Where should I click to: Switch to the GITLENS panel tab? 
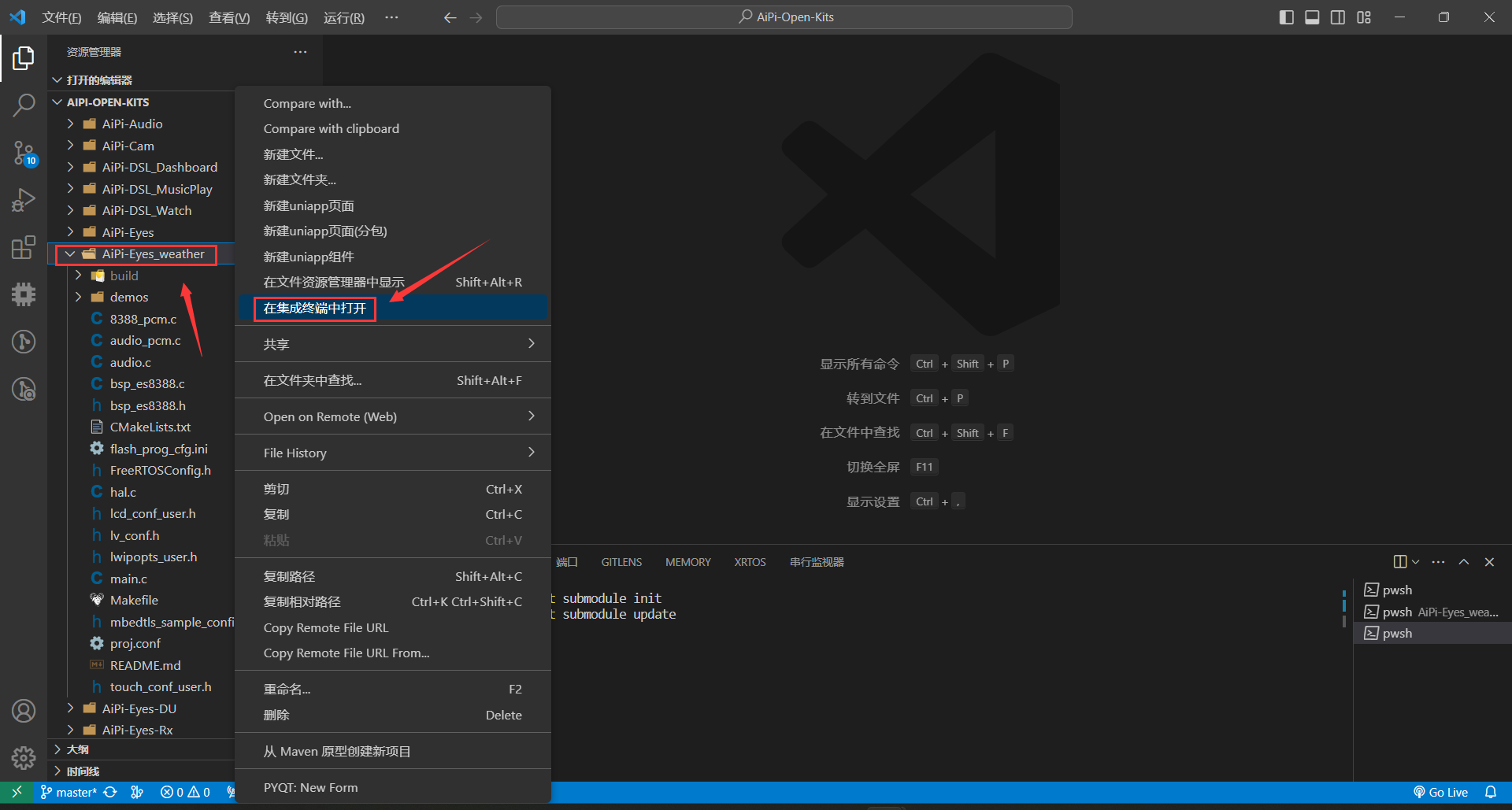coord(621,562)
